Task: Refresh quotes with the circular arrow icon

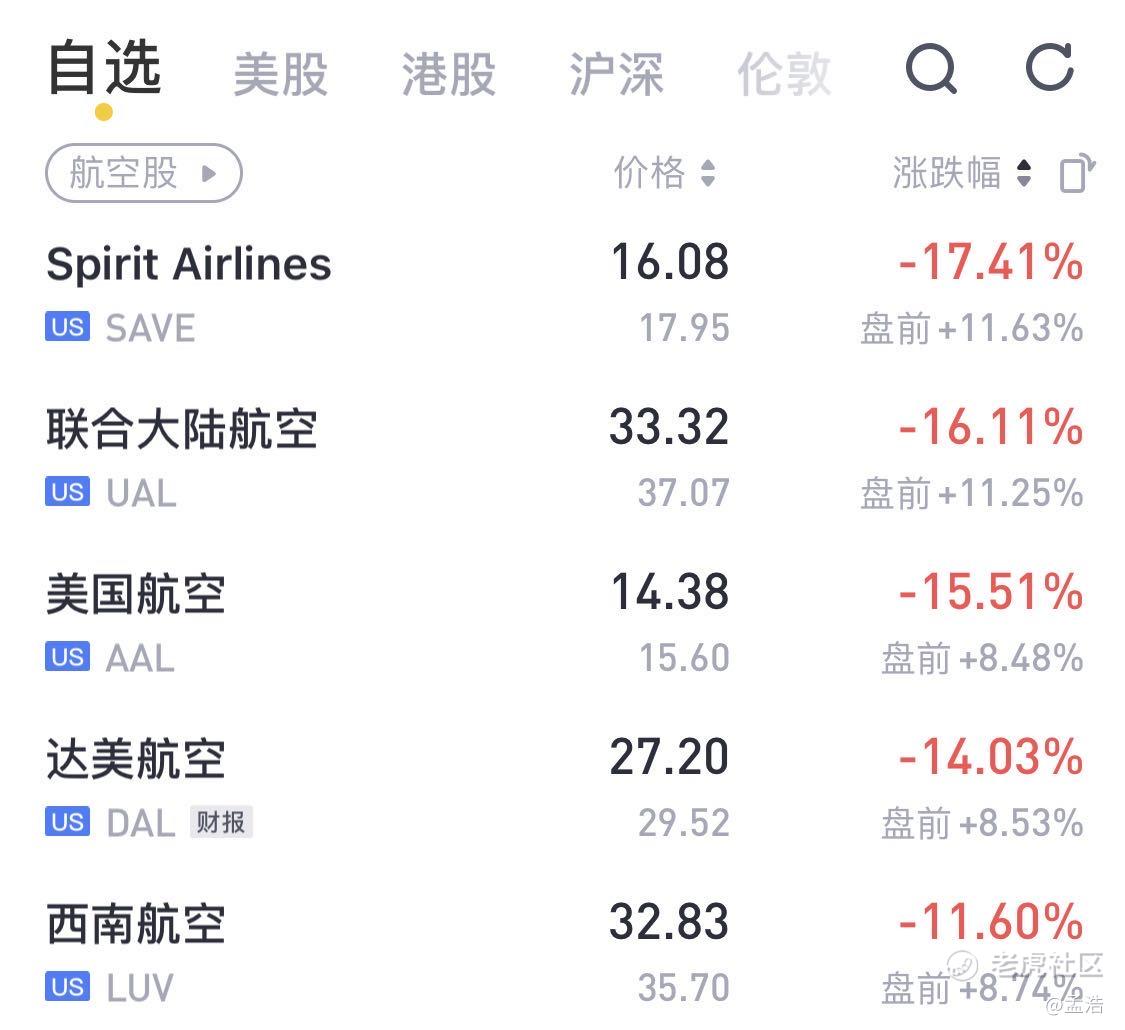Action: point(1050,67)
